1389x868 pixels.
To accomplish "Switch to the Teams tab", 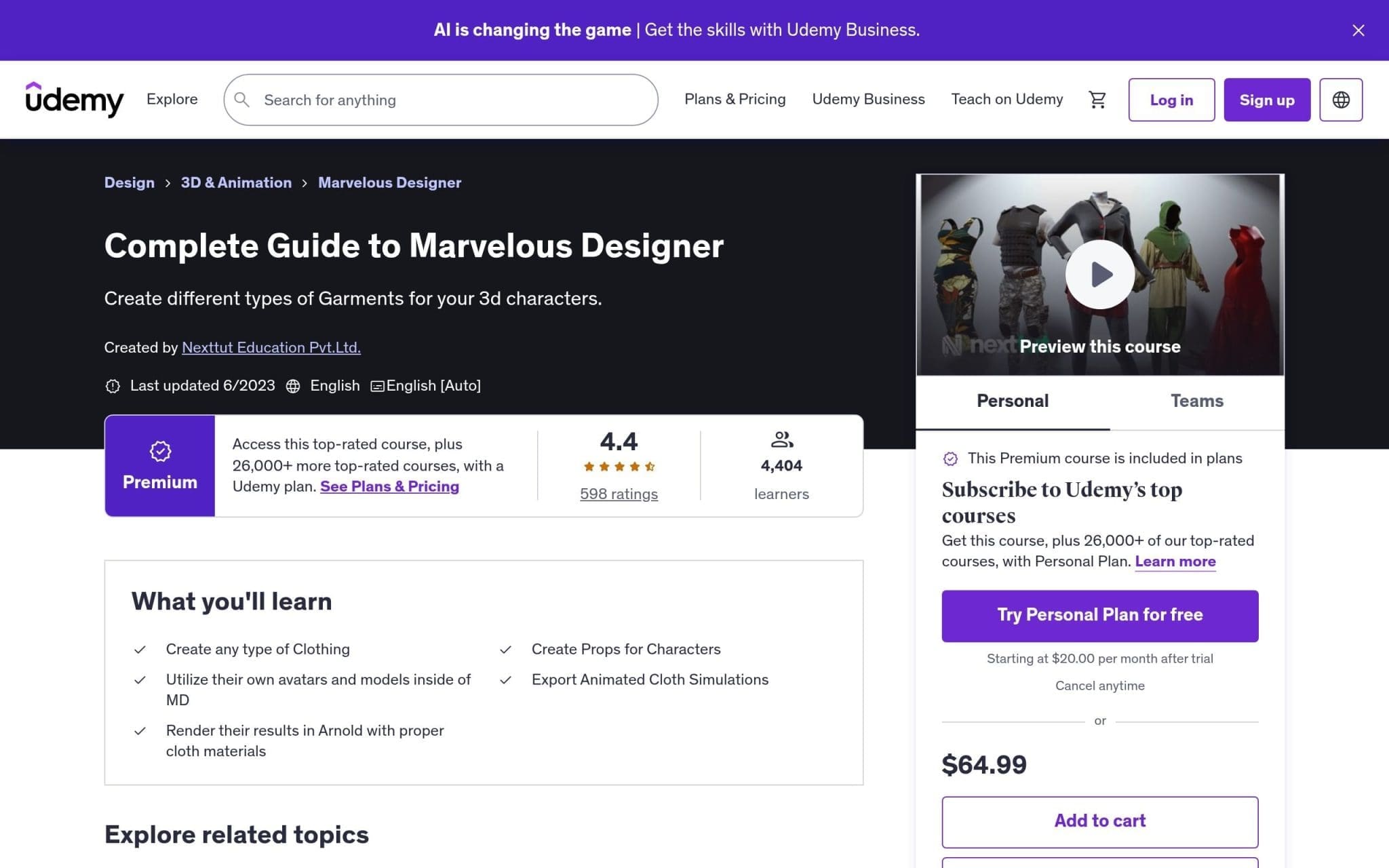I will click(x=1197, y=401).
